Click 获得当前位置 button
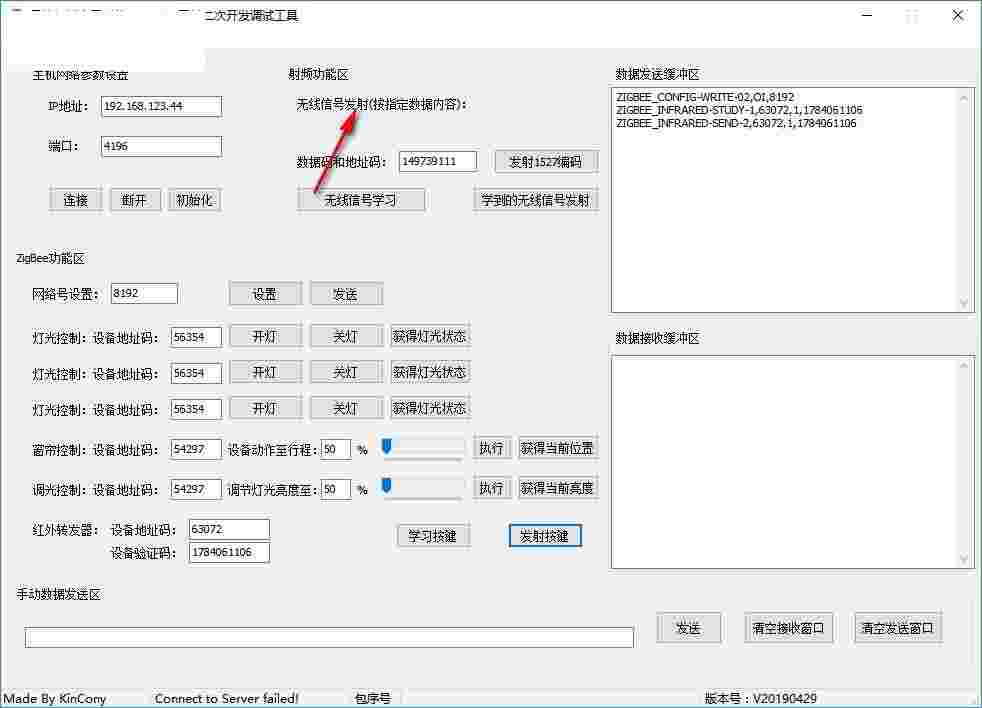This screenshot has width=982, height=708. tap(557, 449)
